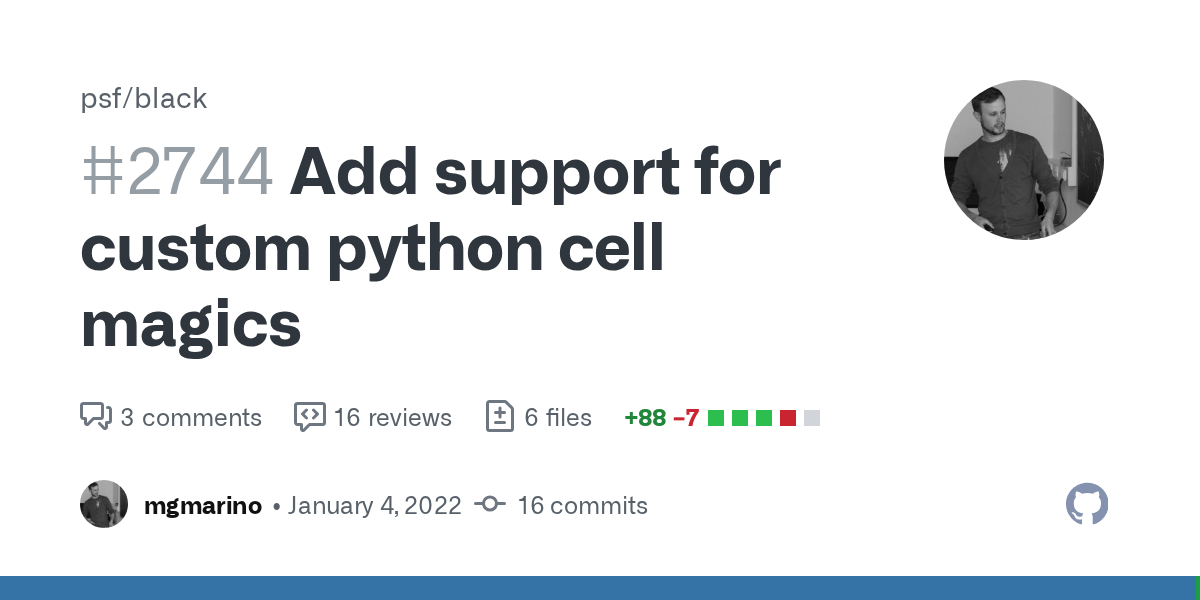
Task: Click the mgmarino username
Action: 203,506
